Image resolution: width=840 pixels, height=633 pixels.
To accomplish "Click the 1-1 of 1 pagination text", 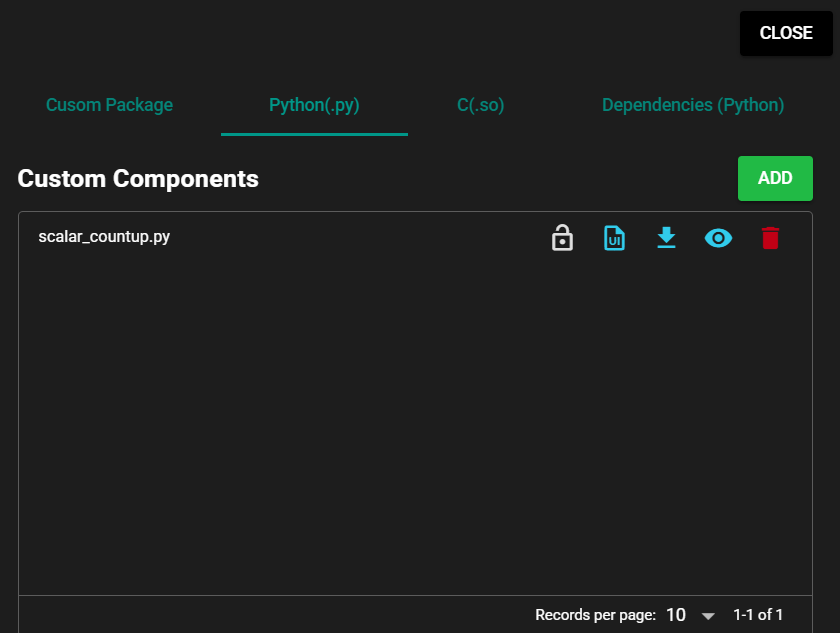I will click(x=758, y=615).
